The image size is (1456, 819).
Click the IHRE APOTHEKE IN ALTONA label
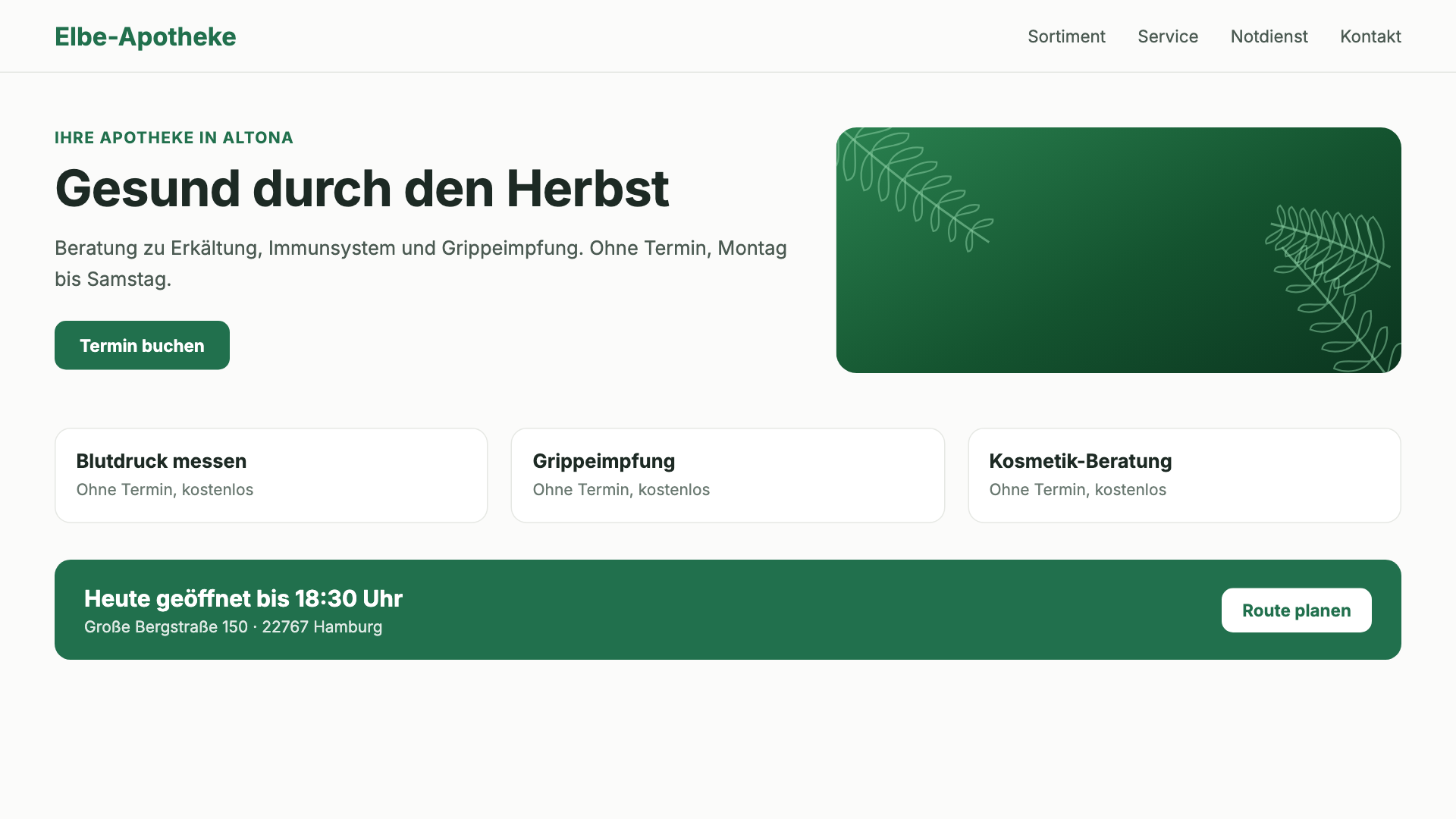coord(174,137)
